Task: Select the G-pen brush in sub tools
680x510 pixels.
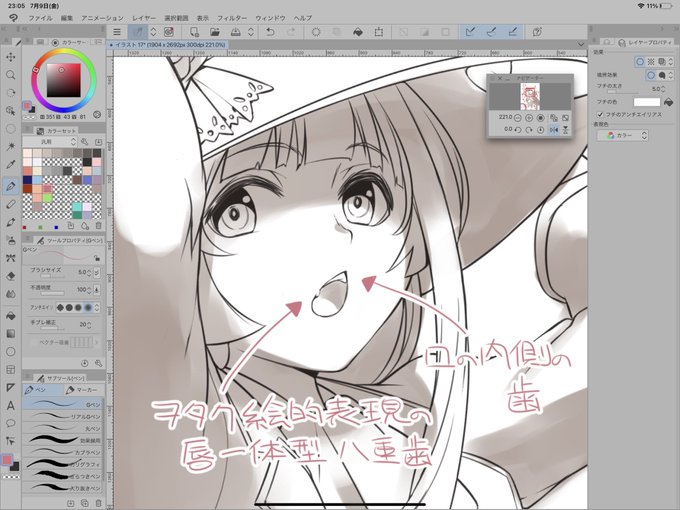Action: (63, 404)
